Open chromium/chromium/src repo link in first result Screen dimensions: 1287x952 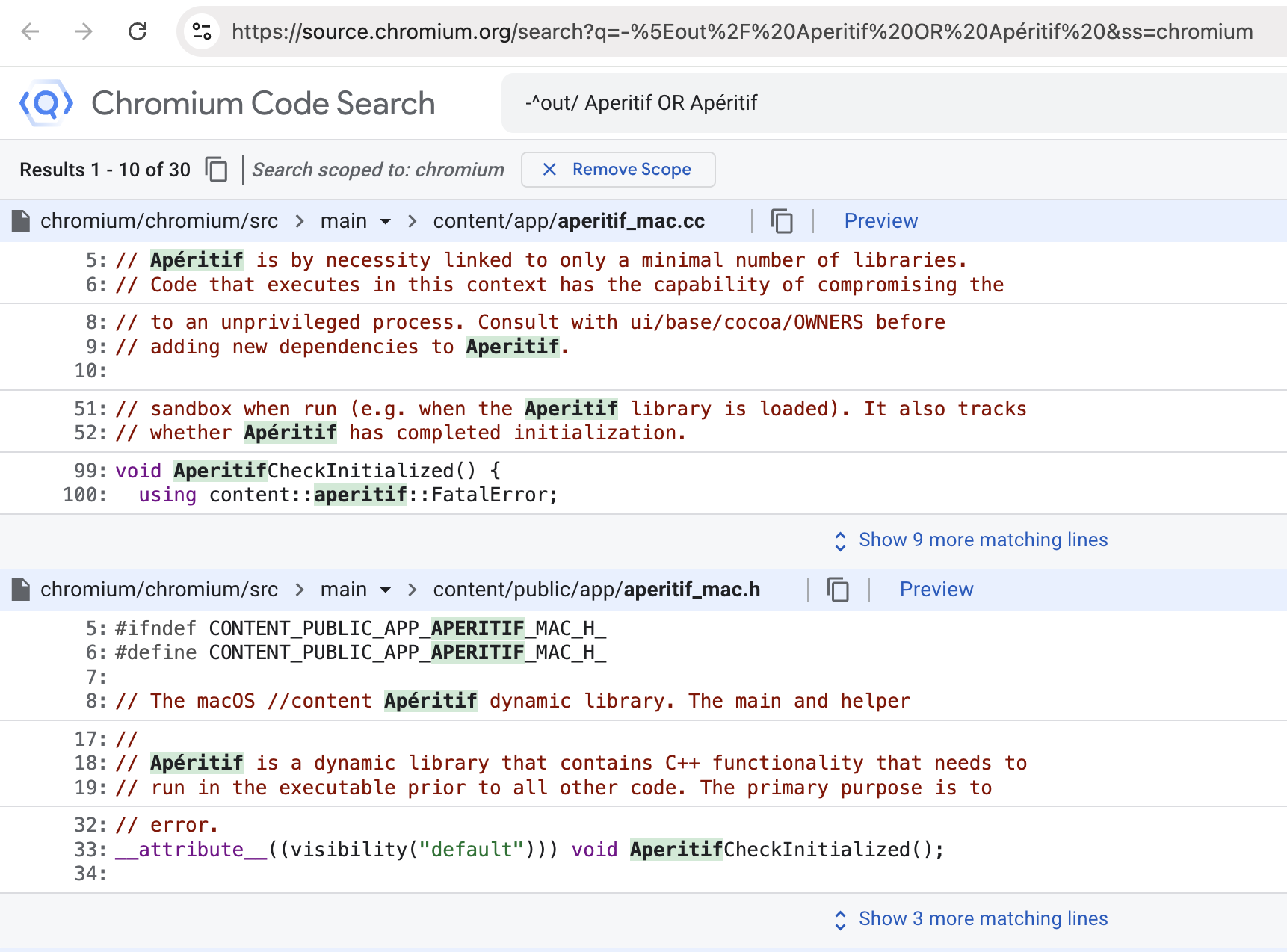pyautogui.click(x=159, y=221)
